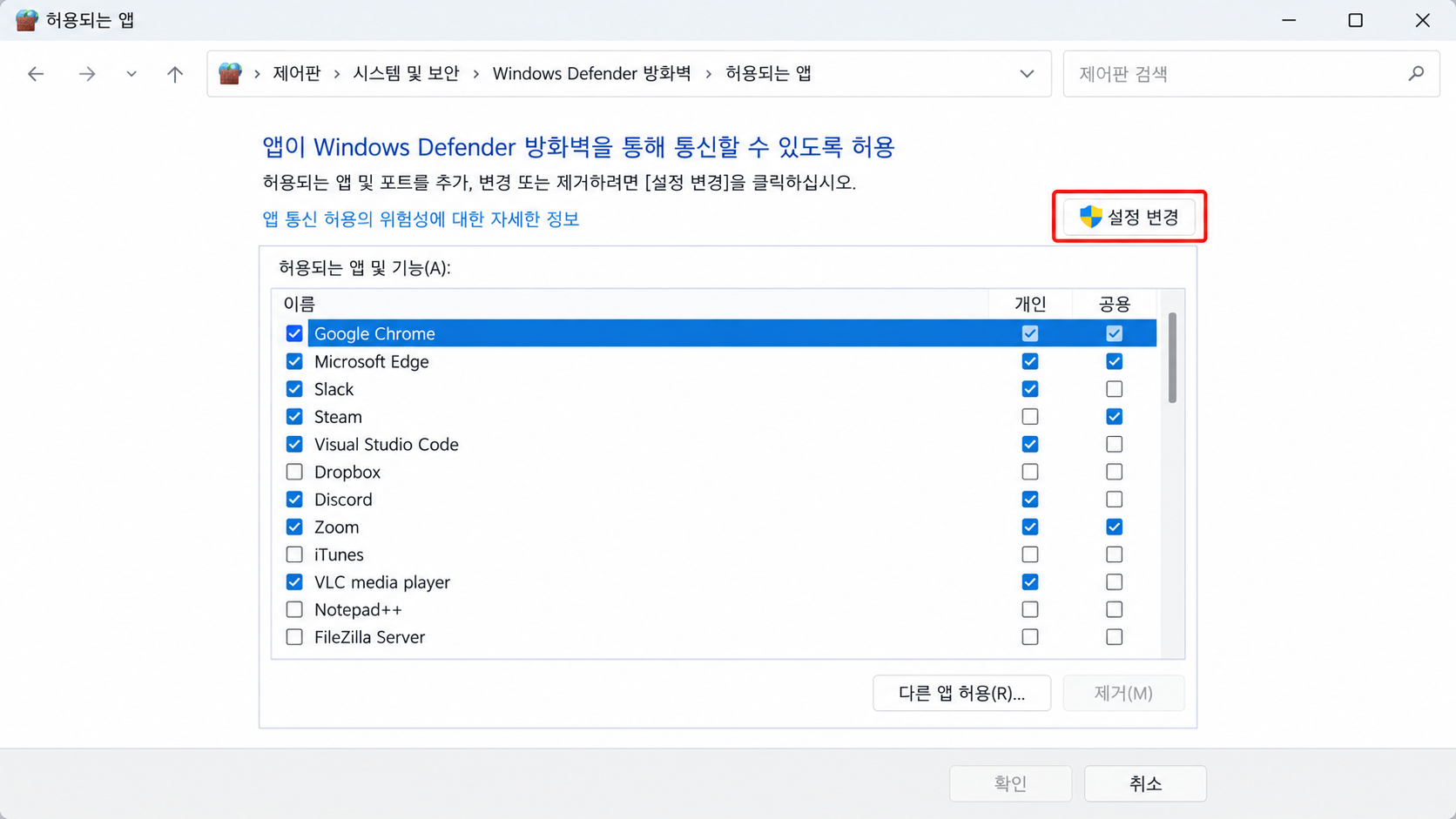The height and width of the screenshot is (819, 1456).
Task: Click the 제거(M) button
Action: (1123, 694)
